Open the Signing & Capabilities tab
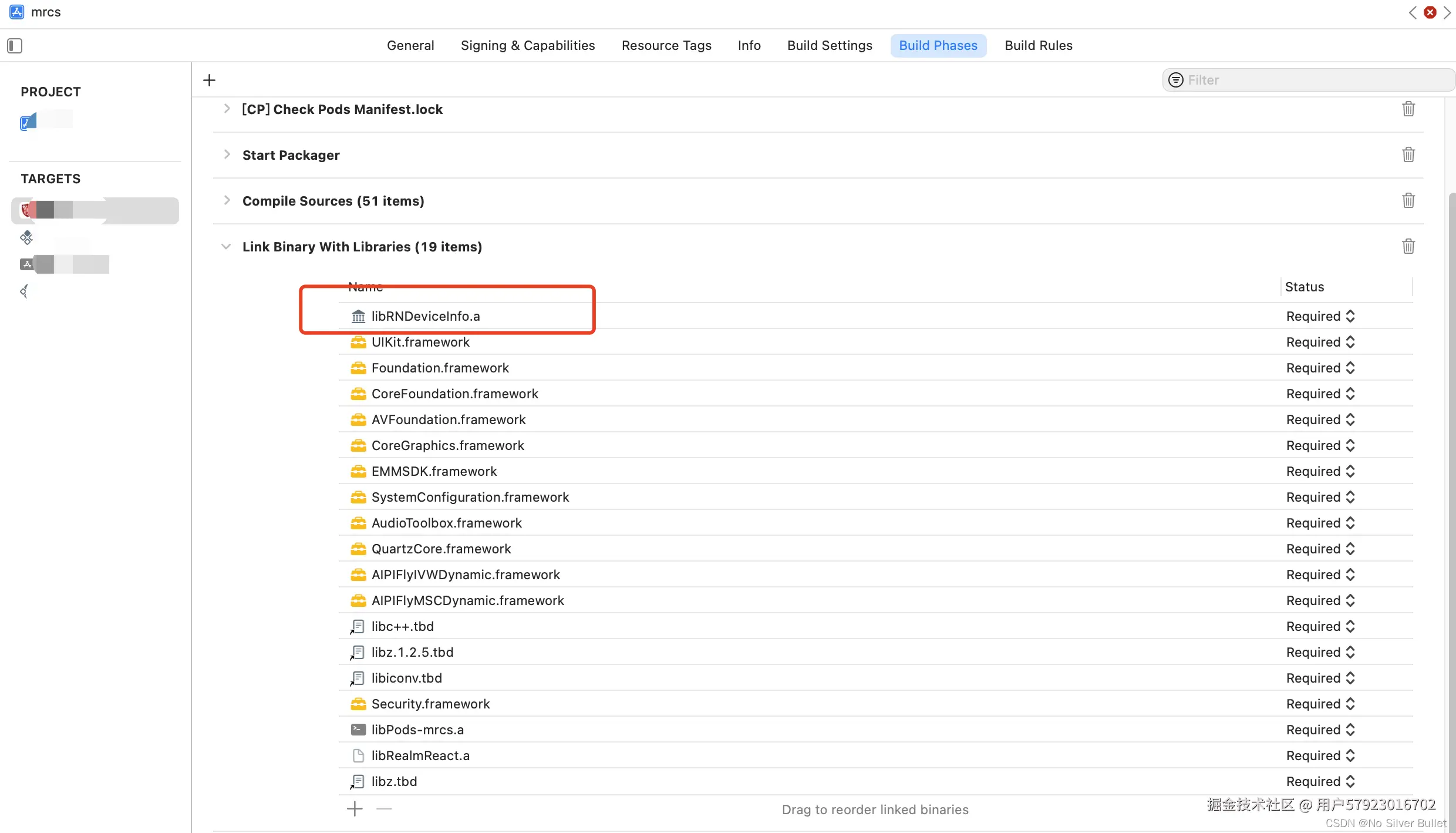Image resolution: width=1456 pixels, height=833 pixels. 527,46
